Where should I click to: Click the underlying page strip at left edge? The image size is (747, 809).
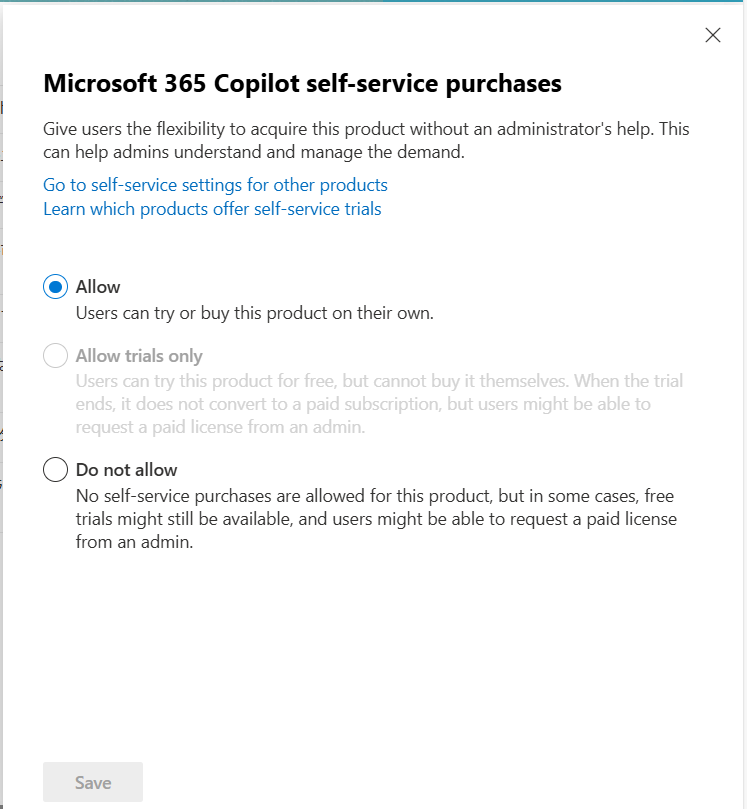tap(2, 404)
